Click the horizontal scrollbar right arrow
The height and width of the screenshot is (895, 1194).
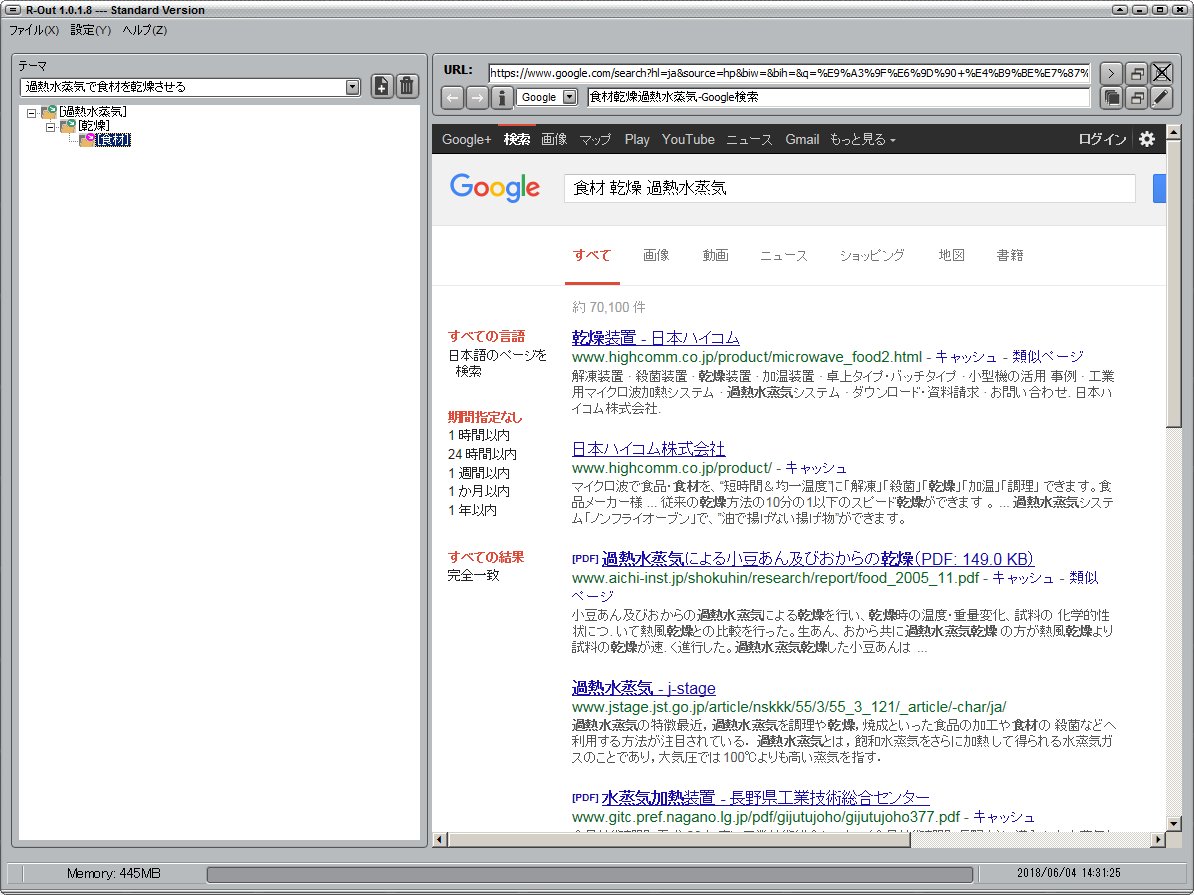tap(1158, 839)
